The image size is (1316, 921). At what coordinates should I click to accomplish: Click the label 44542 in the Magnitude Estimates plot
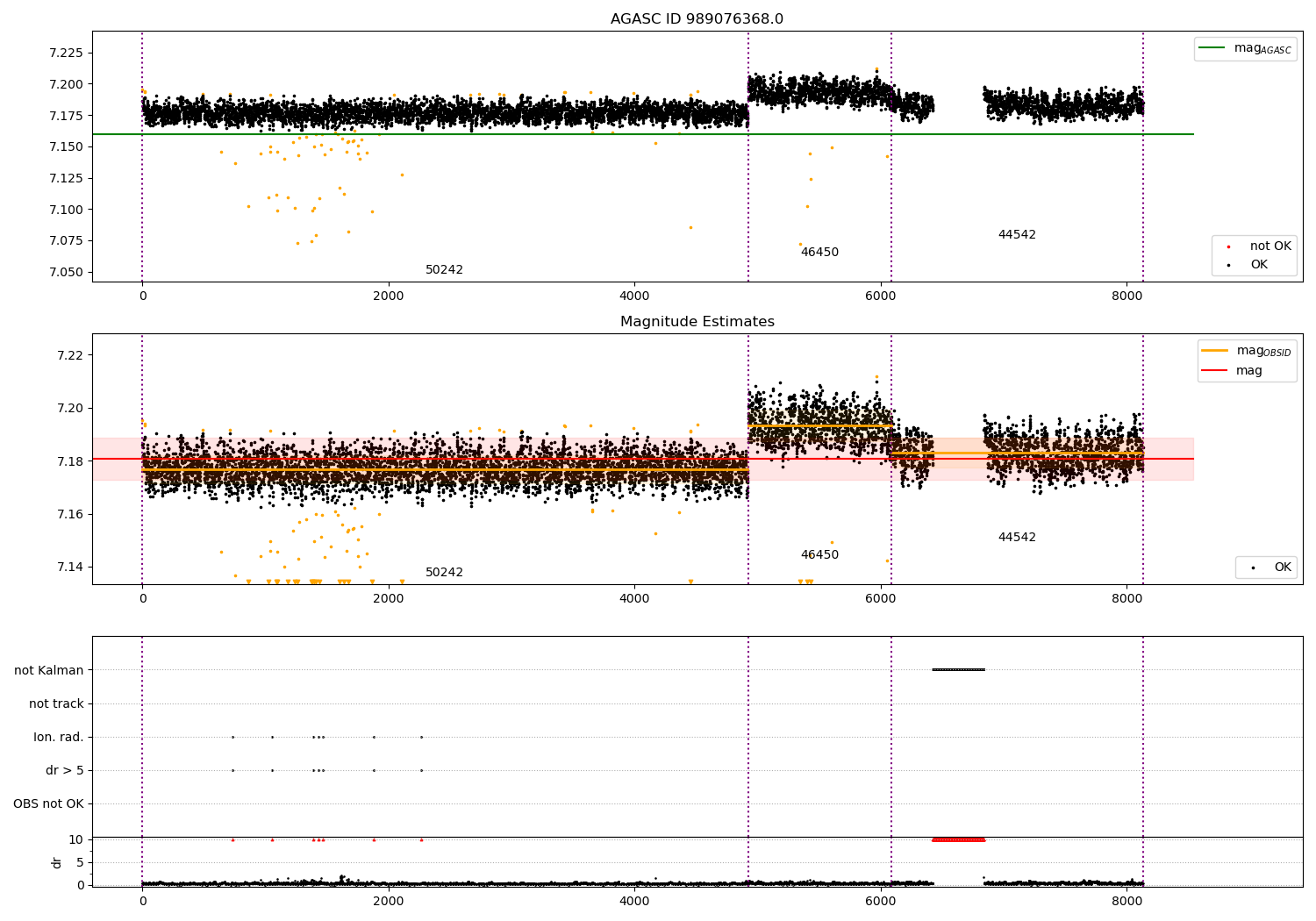(x=1017, y=538)
